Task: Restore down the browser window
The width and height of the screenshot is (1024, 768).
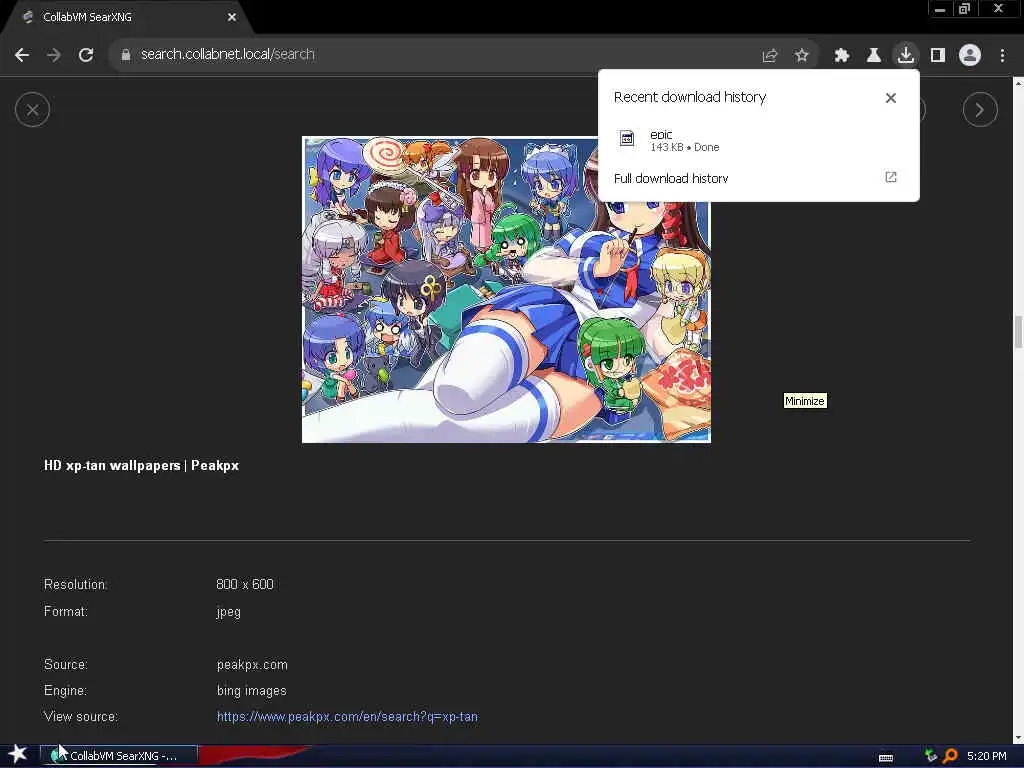Action: pos(965,9)
